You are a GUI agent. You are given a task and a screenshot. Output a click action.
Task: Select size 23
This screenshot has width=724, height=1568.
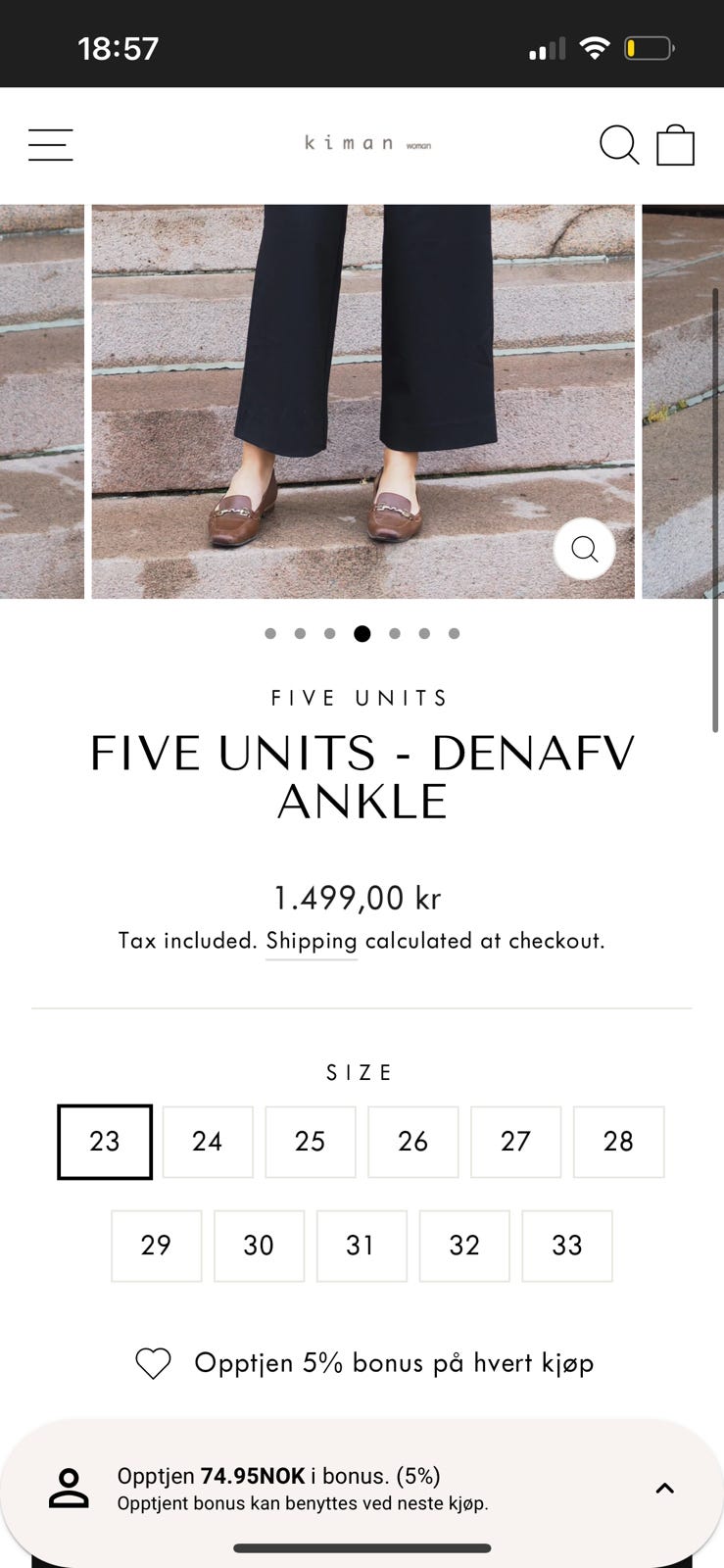105,1142
